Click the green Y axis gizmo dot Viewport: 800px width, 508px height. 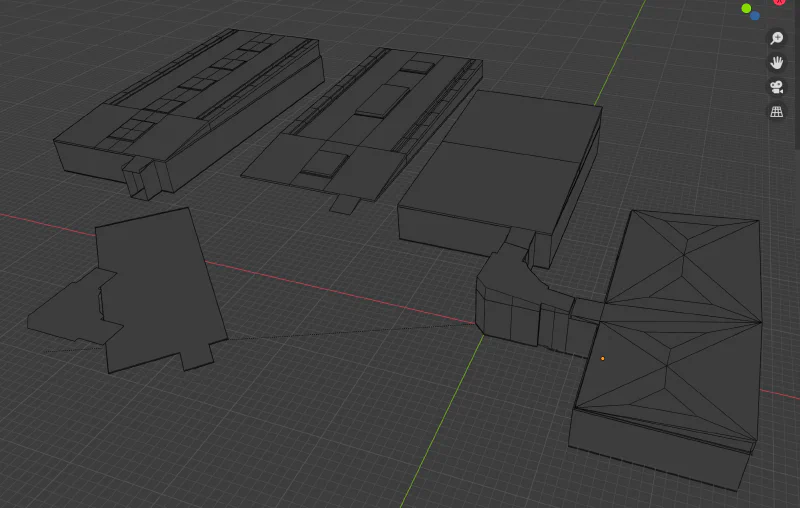(746, 8)
